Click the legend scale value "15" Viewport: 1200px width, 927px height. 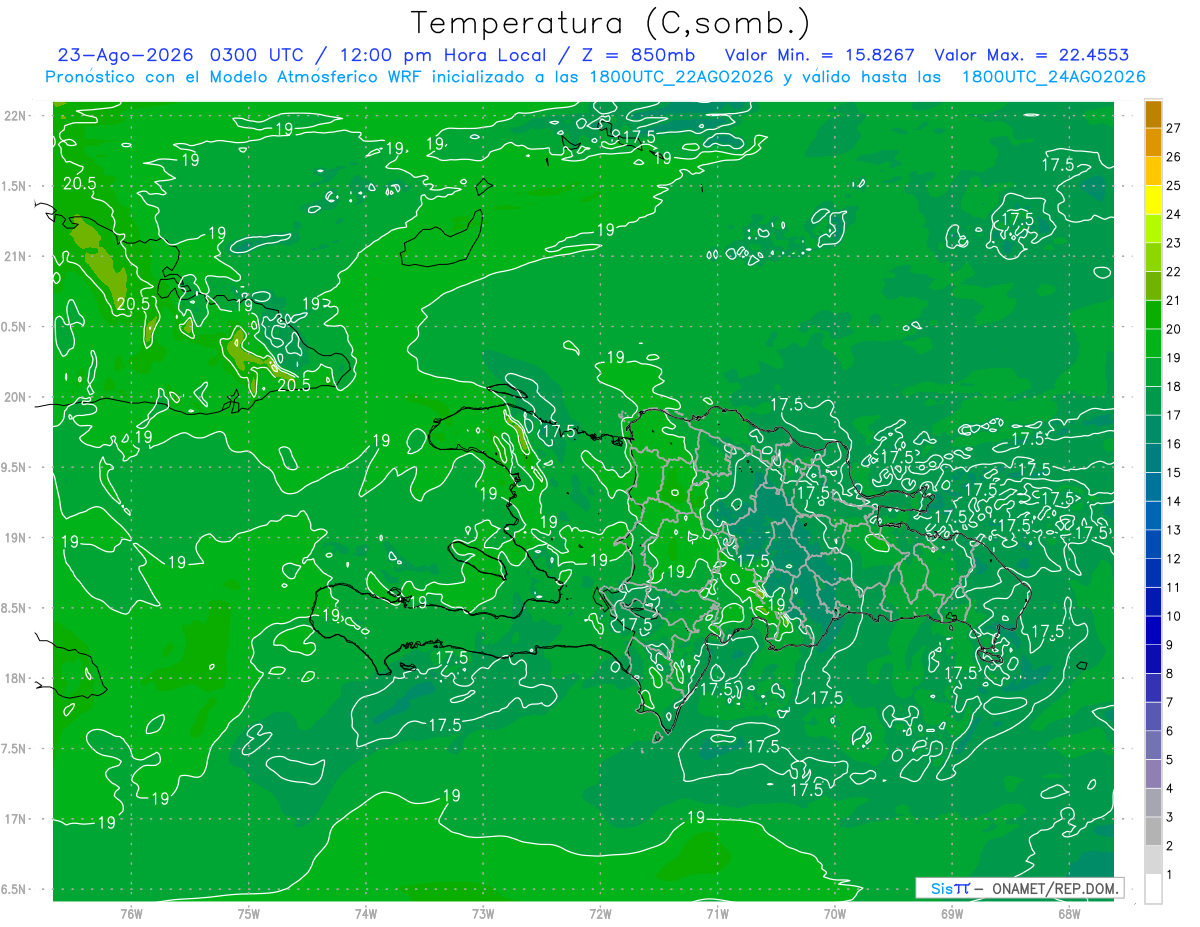tap(1174, 473)
